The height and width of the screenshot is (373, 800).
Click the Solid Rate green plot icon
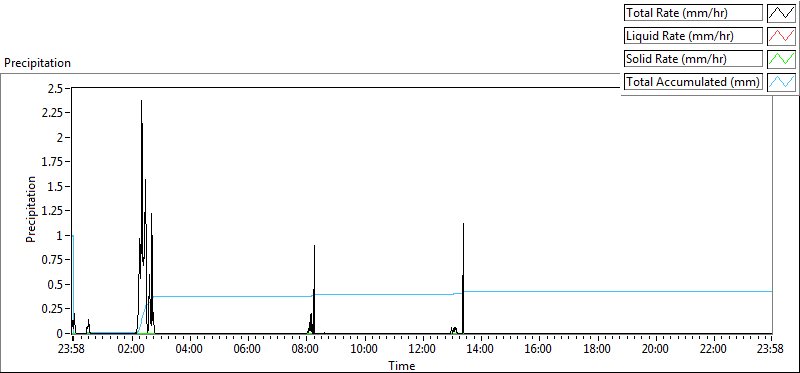(x=781, y=58)
